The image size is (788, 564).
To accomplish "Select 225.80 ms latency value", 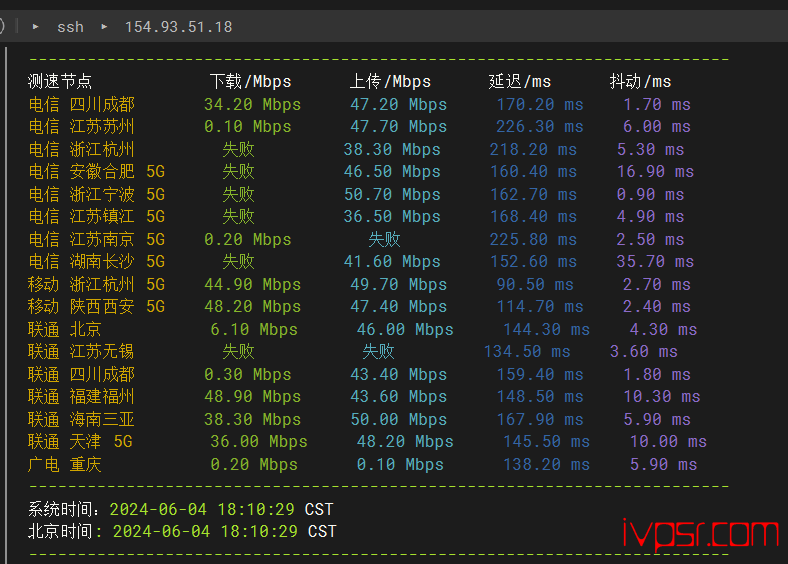I will [533, 239].
